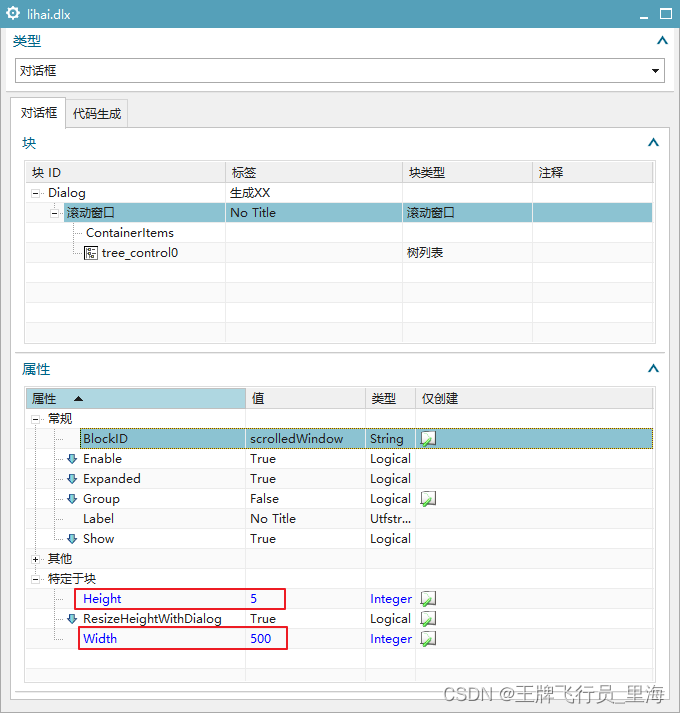The image size is (680, 713).
Task: Click the 值 column header
Action: tap(306, 399)
